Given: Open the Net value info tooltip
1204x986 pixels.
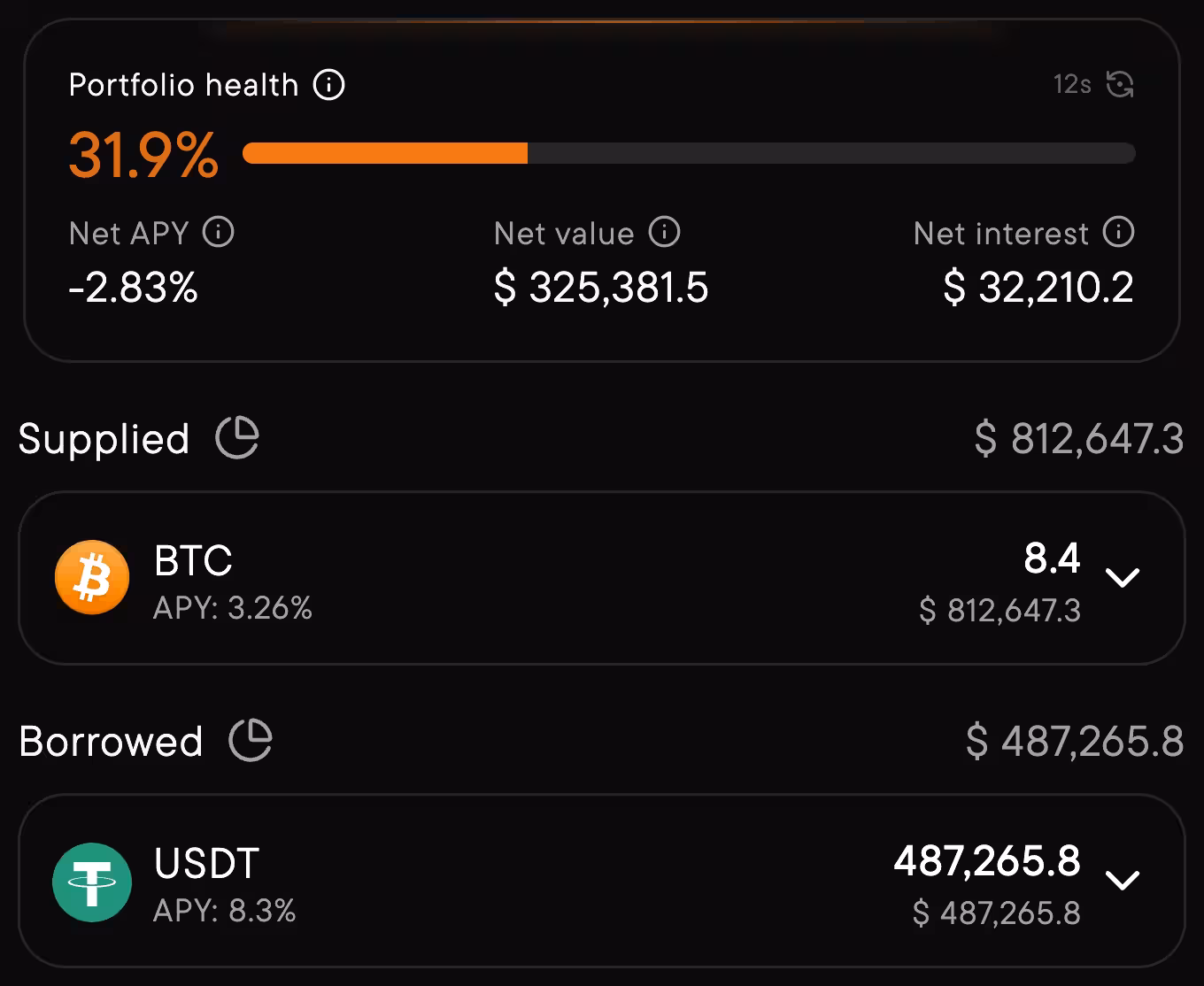Looking at the screenshot, I should tap(662, 233).
